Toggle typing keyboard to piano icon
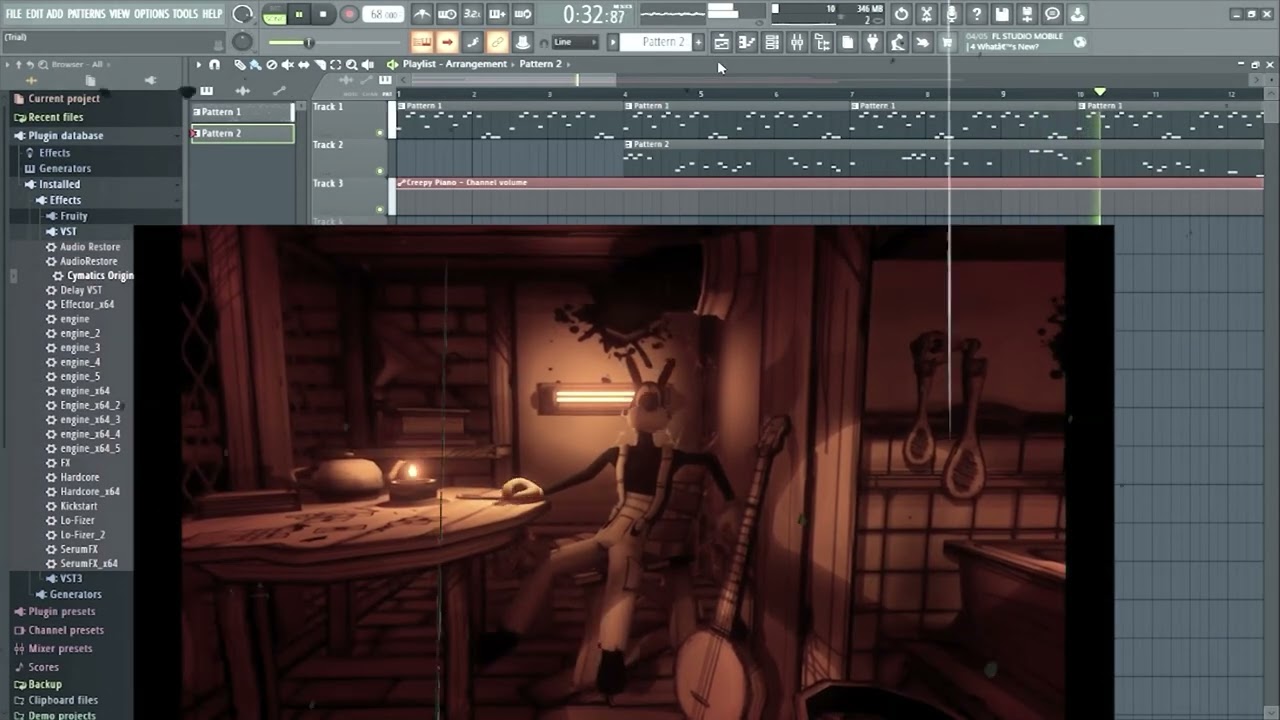 pos(422,42)
